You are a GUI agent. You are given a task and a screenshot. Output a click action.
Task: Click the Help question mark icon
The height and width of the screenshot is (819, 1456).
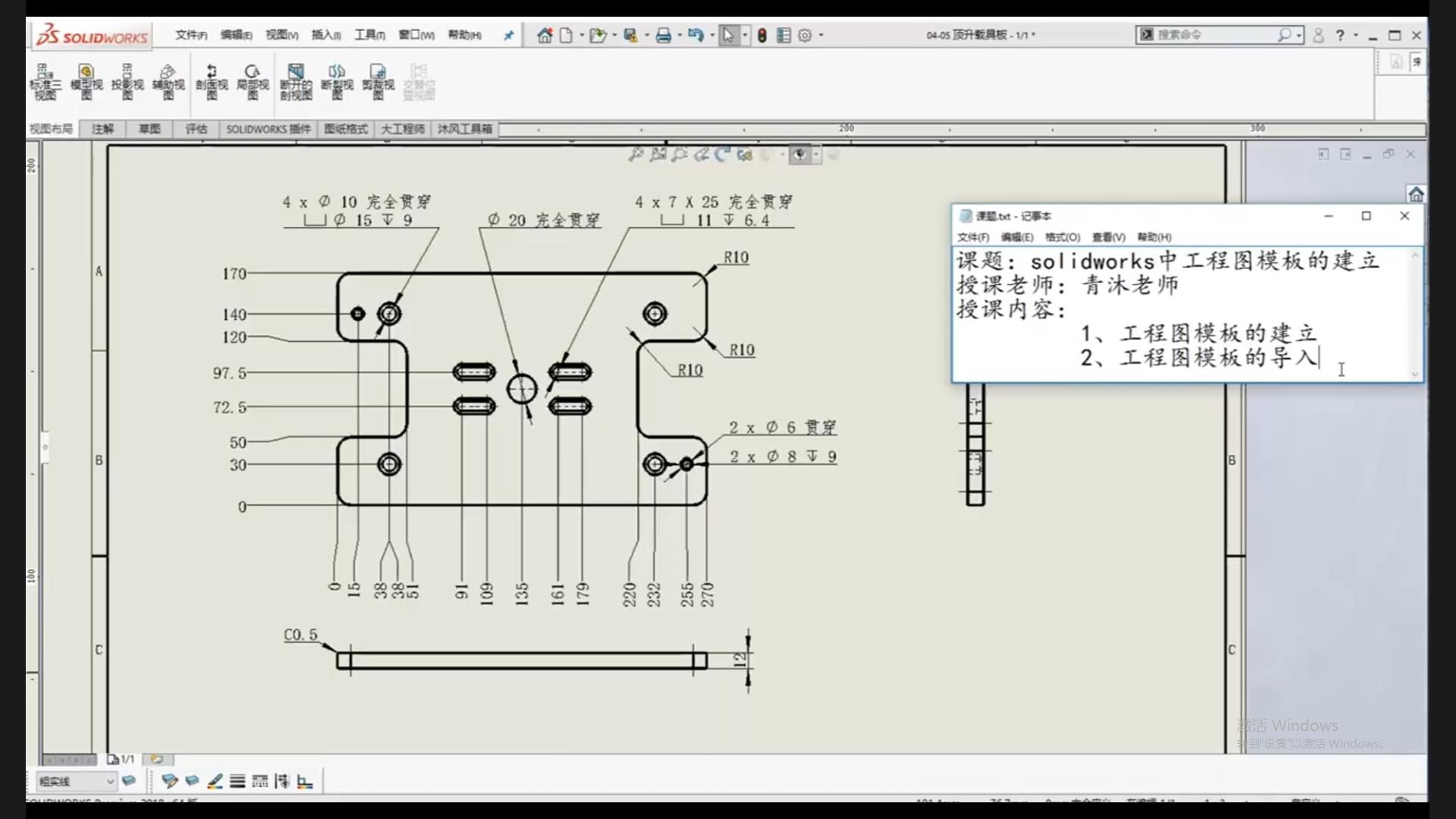[x=1341, y=35]
